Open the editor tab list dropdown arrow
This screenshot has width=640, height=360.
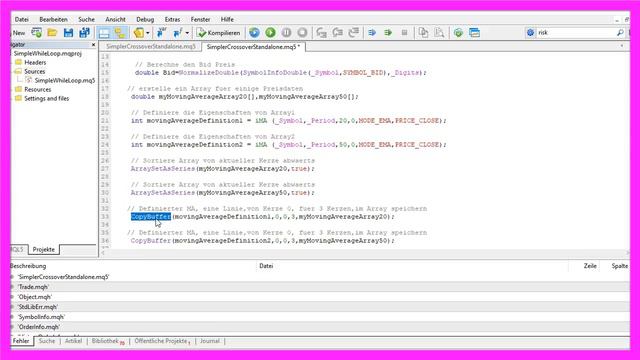[x=622, y=46]
